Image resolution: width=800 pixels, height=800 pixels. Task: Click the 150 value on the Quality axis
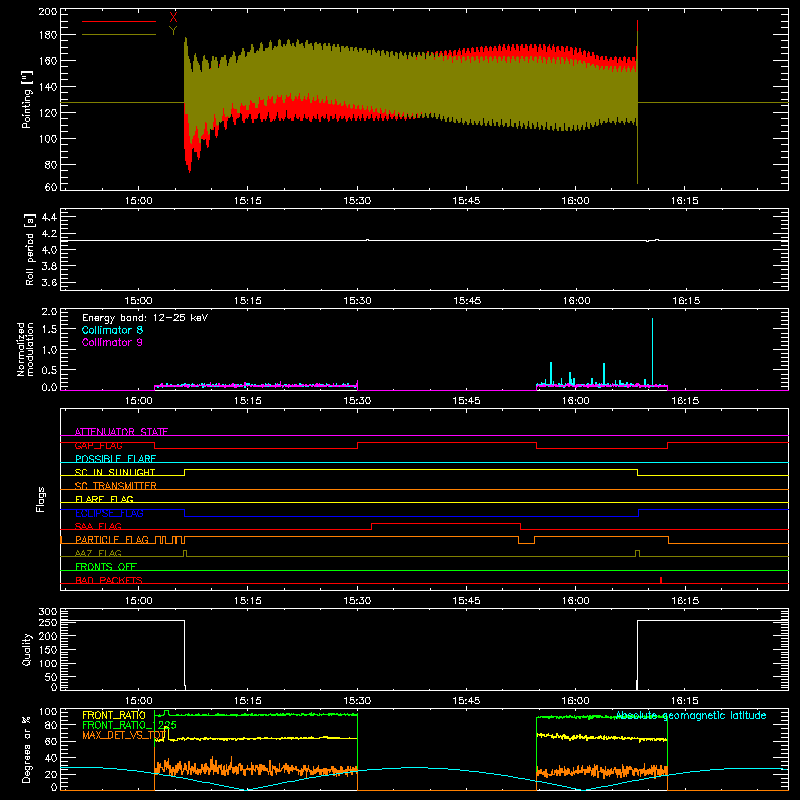coord(48,650)
